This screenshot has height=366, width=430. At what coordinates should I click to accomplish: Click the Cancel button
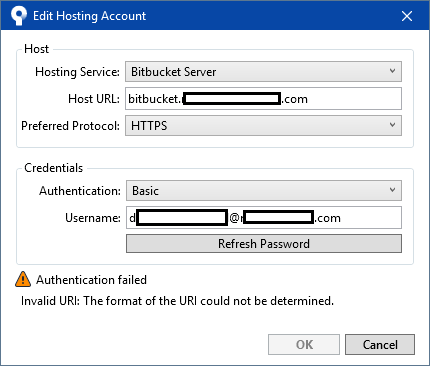[380, 344]
